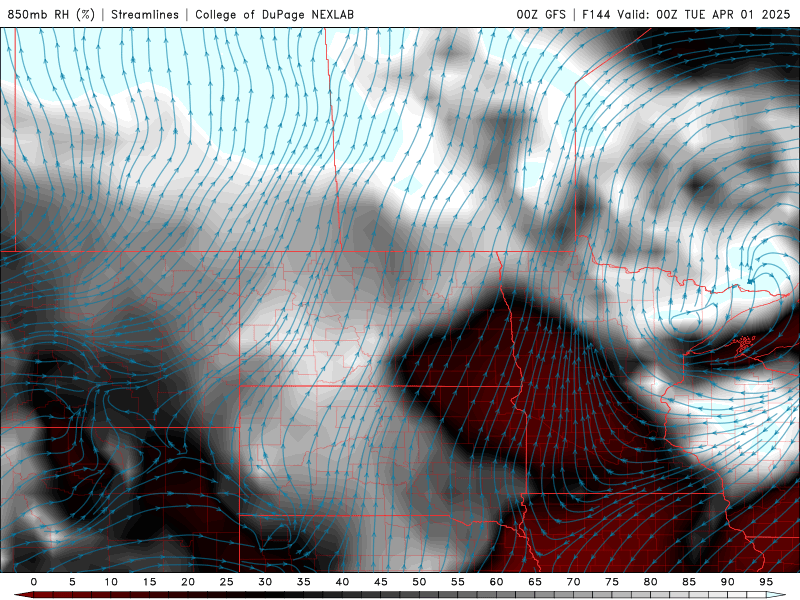Click the "80" color scale value
This screenshot has height=600, width=800.
[650, 582]
